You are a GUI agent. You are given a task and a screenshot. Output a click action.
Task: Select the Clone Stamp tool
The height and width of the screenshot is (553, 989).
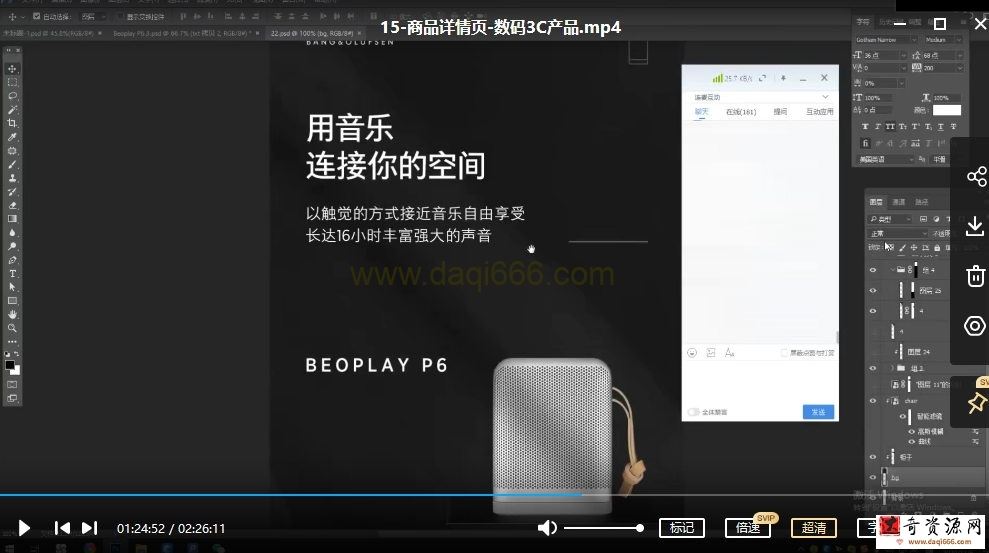(12, 178)
